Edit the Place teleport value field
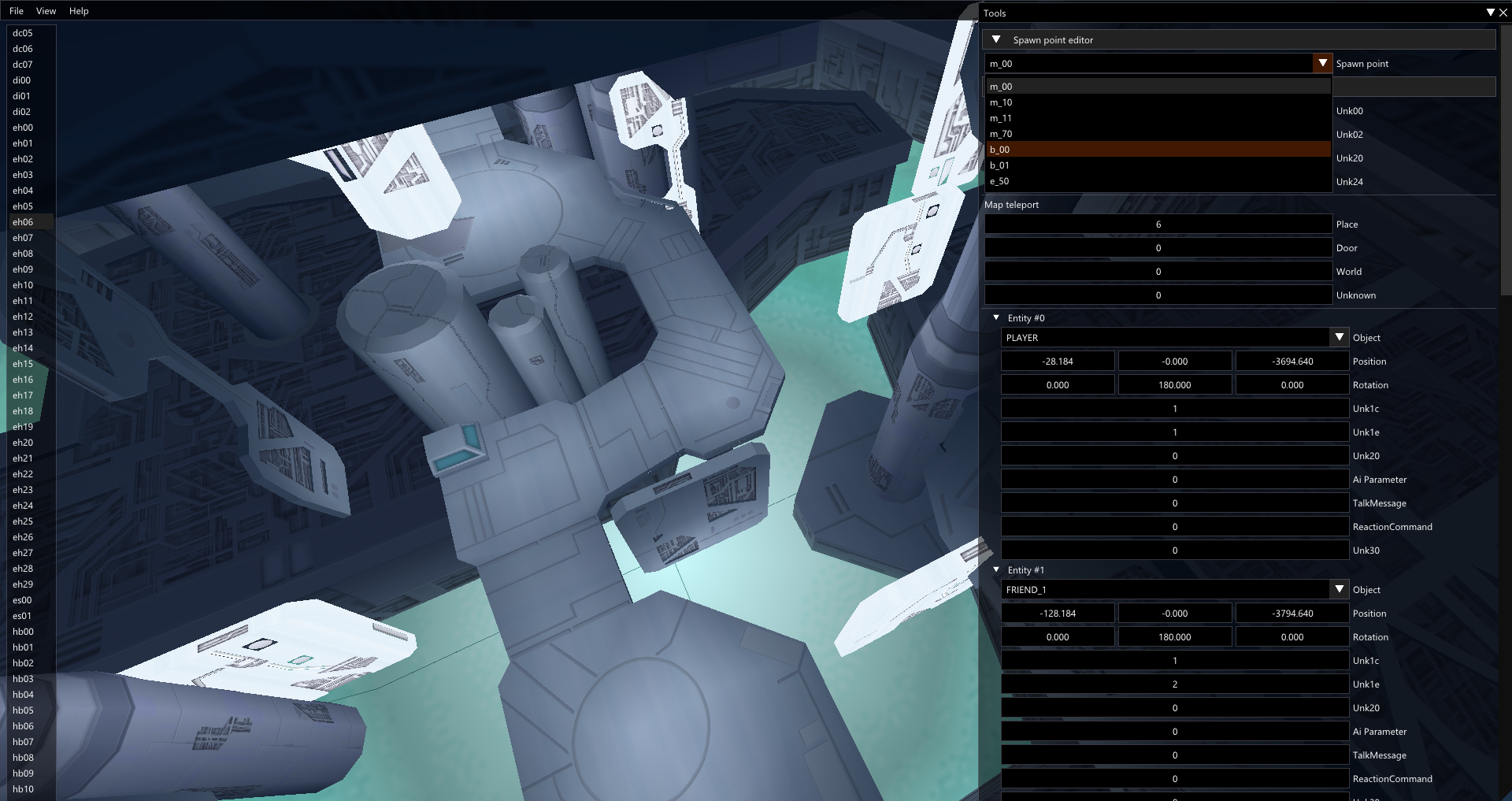The width and height of the screenshot is (1512, 801). tap(1158, 224)
